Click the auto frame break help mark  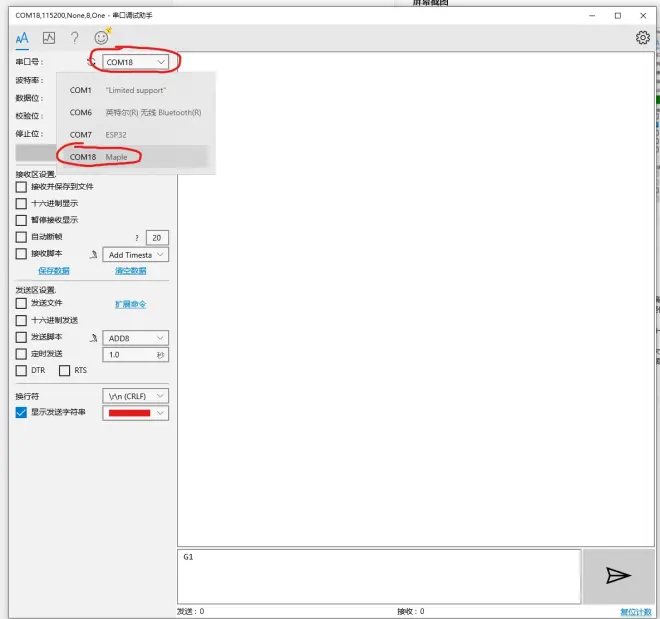click(x=137, y=238)
